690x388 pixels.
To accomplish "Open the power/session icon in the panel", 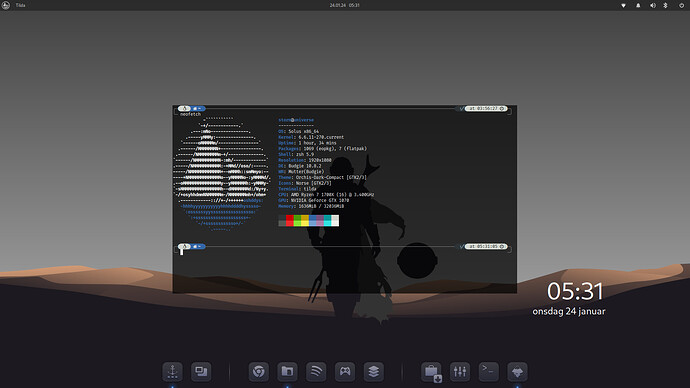I will (681, 5).
